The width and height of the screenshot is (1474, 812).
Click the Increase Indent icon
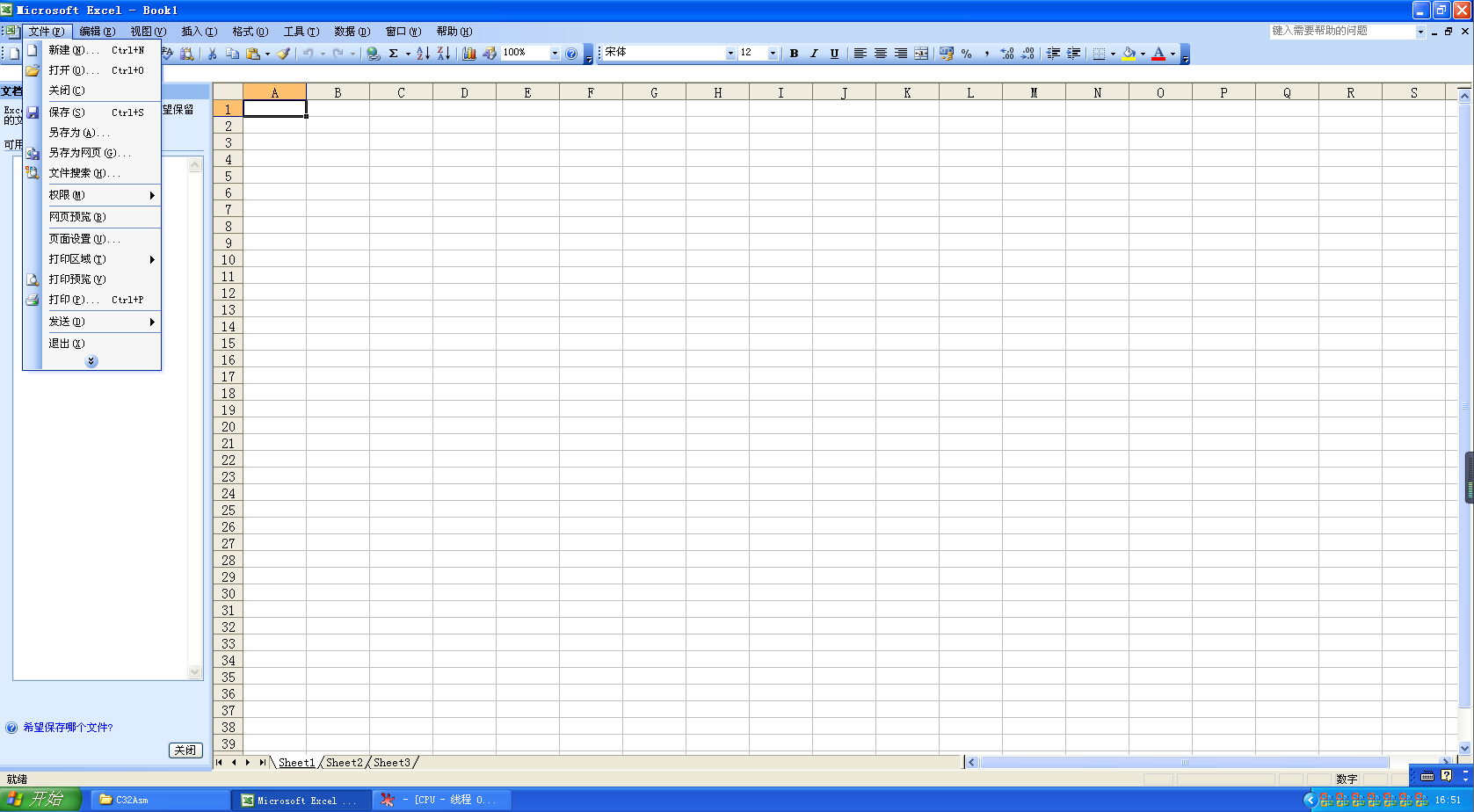(1073, 54)
